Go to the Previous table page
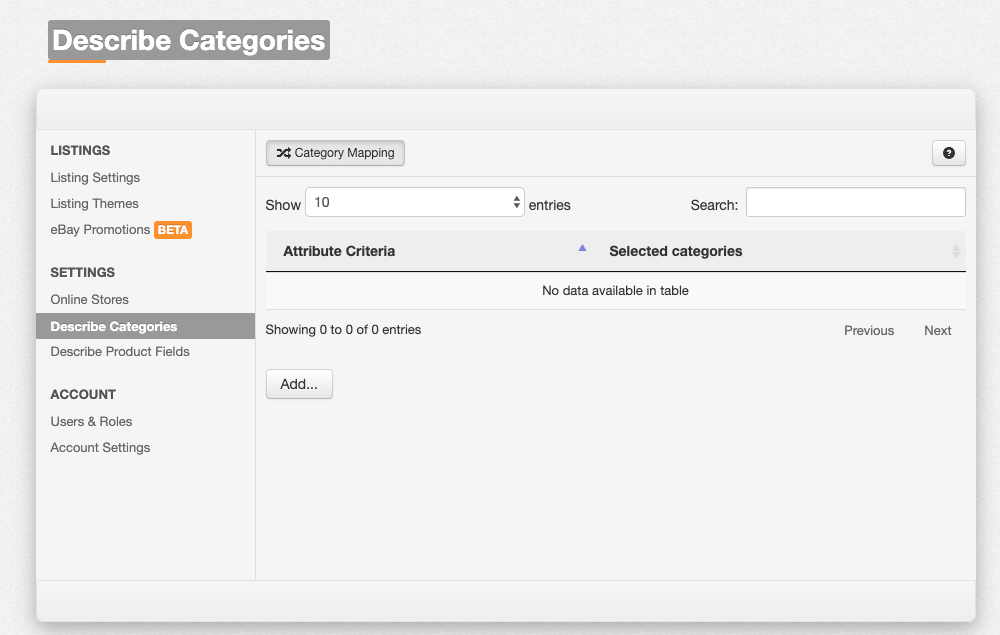The width and height of the screenshot is (1000, 635). pos(868,331)
